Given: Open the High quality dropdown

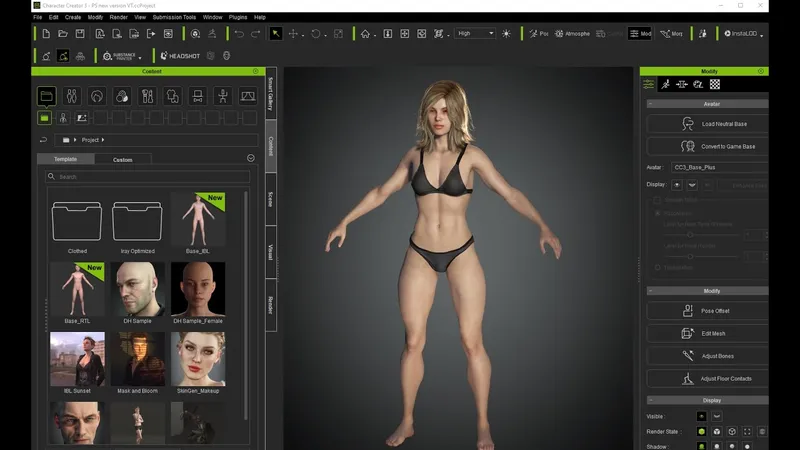Looking at the screenshot, I should pyautogui.click(x=475, y=34).
